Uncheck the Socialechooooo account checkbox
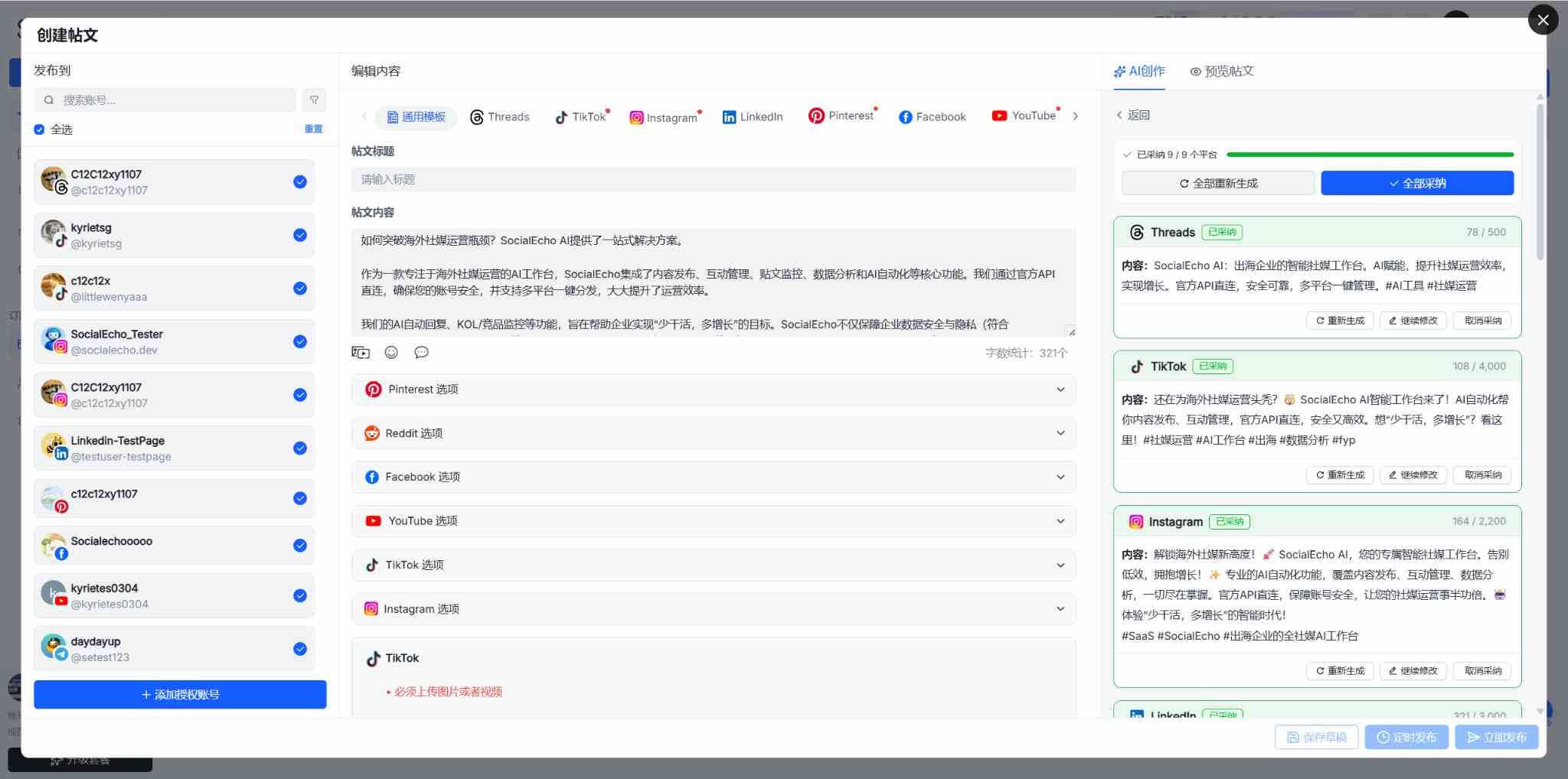The width and height of the screenshot is (1568, 779). [x=300, y=546]
